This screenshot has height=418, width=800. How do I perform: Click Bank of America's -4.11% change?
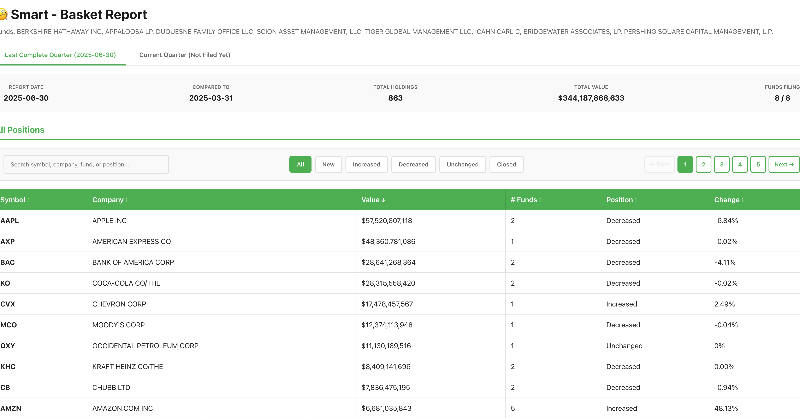[725, 262]
